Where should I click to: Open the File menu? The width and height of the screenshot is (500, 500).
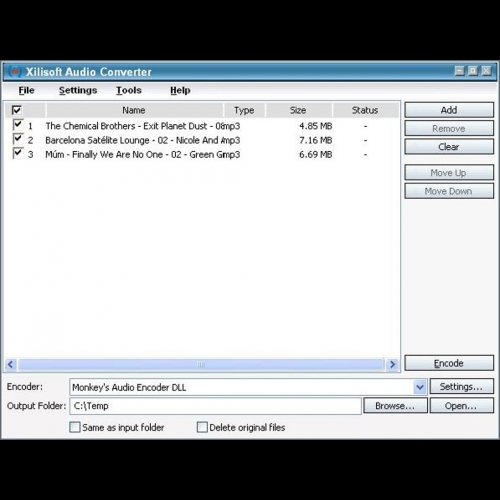click(26, 90)
